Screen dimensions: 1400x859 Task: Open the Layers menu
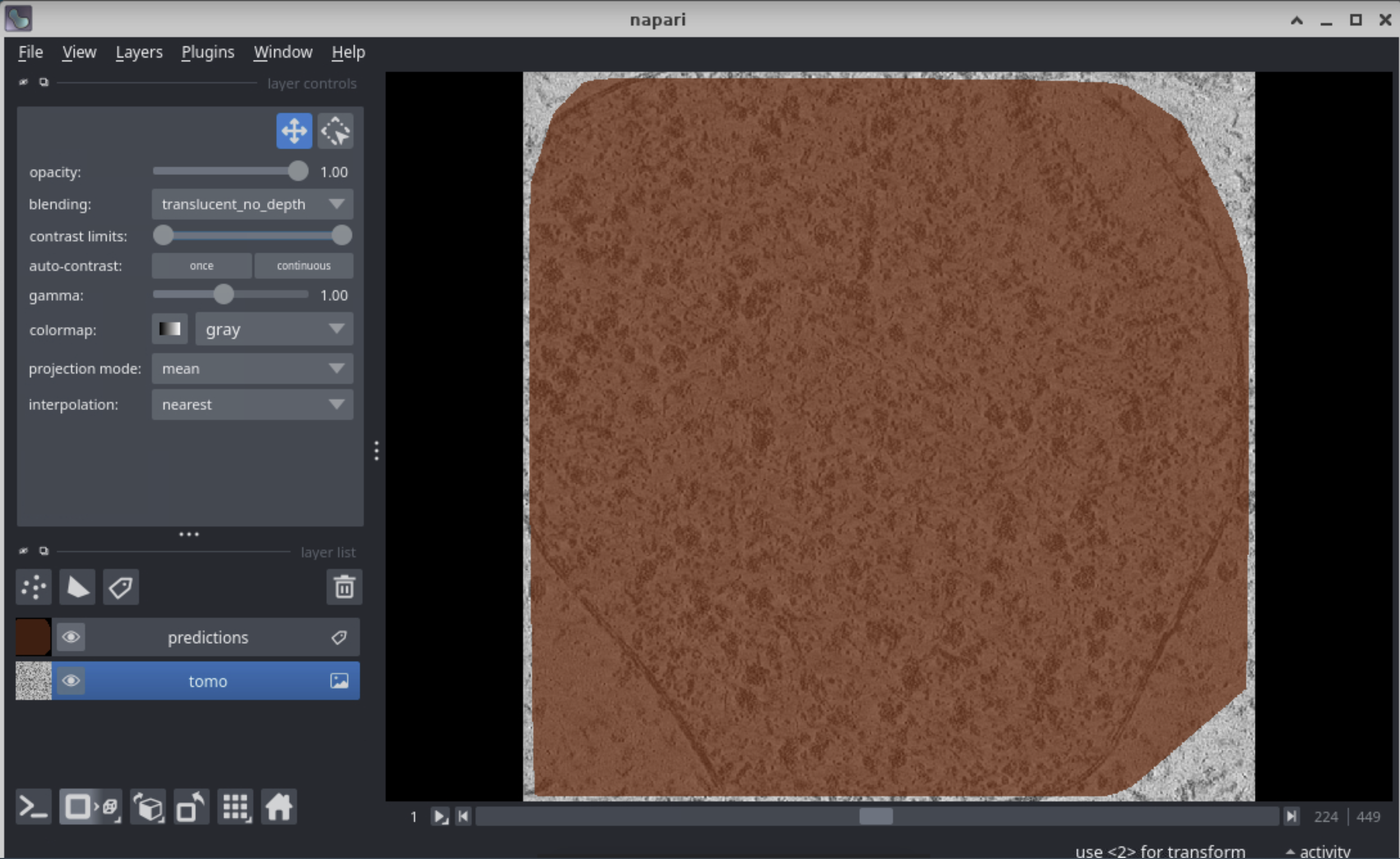[x=139, y=52]
